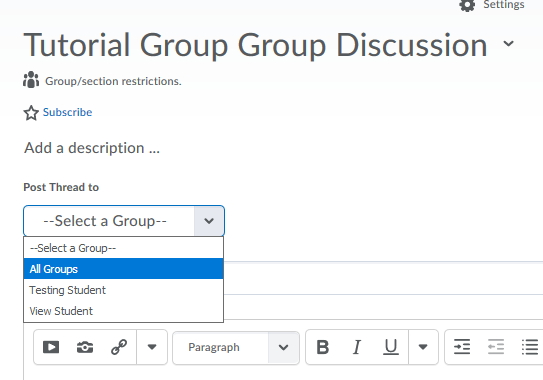Image resolution: width=543 pixels, height=380 pixels.
Task: Open the Select a Group combo box
Action: [124, 221]
